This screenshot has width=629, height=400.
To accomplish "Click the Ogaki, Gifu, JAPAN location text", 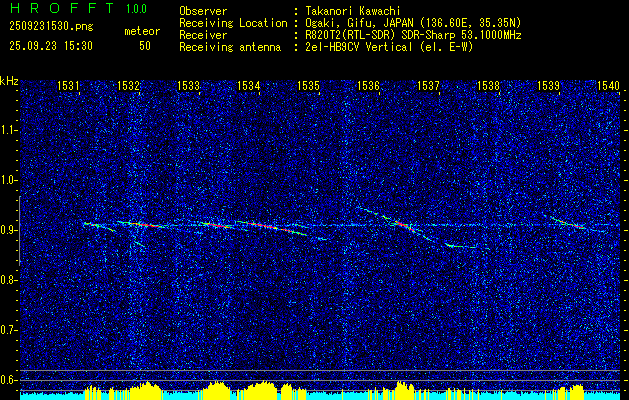I will click(413, 23).
